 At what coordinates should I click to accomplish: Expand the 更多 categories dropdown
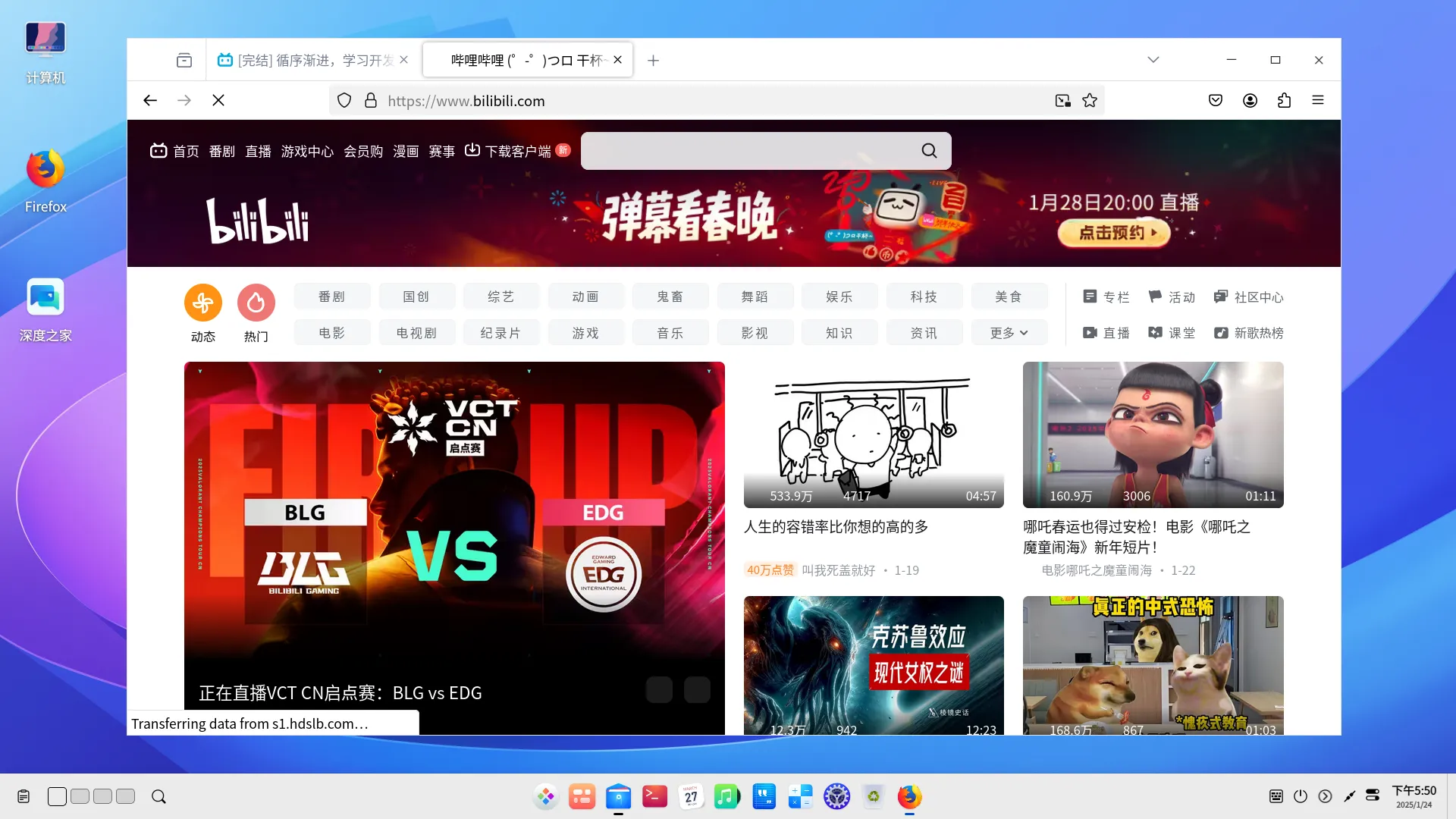1009,333
